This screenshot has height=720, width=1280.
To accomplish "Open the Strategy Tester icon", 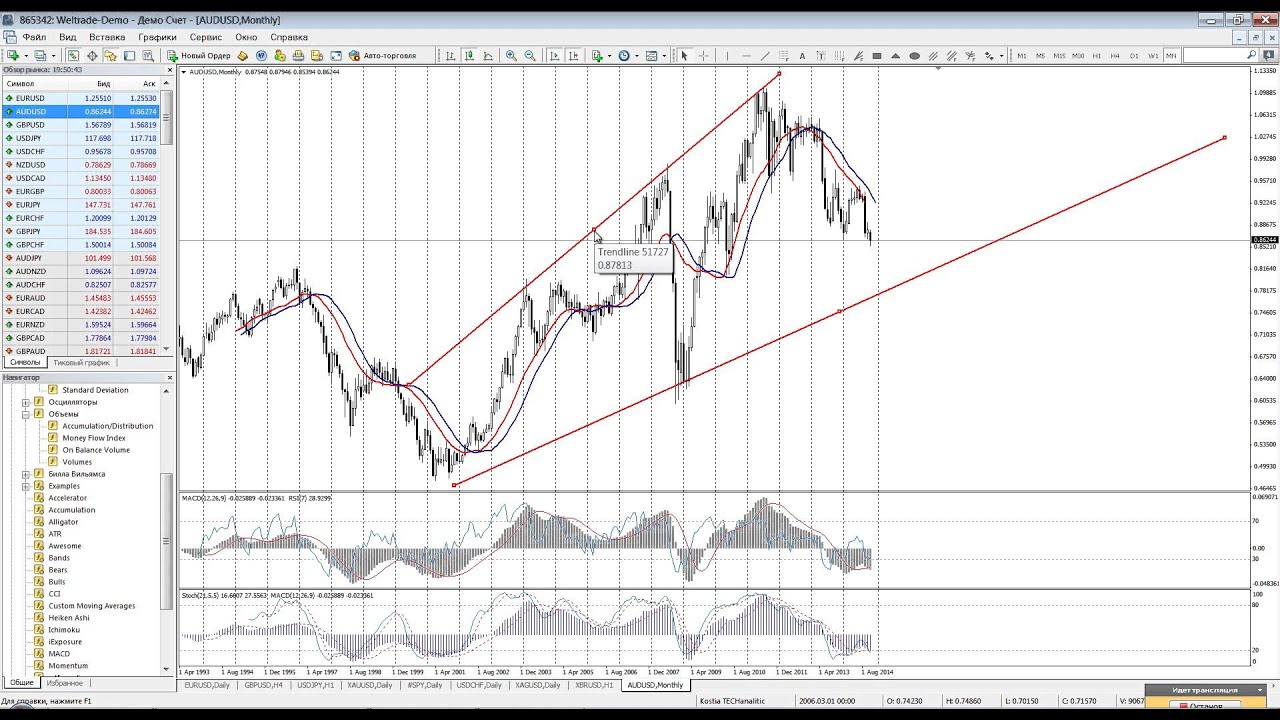I will pyautogui.click(x=148, y=56).
